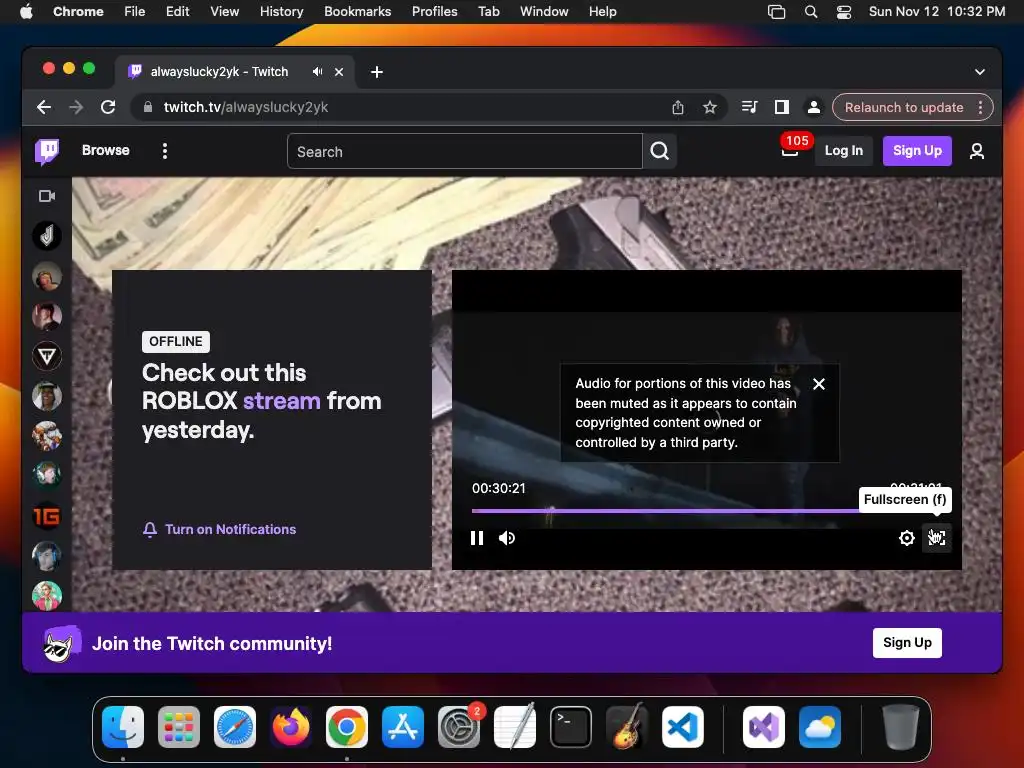Launch Firefox from the dock
This screenshot has height=768, width=1024.
click(x=291, y=727)
